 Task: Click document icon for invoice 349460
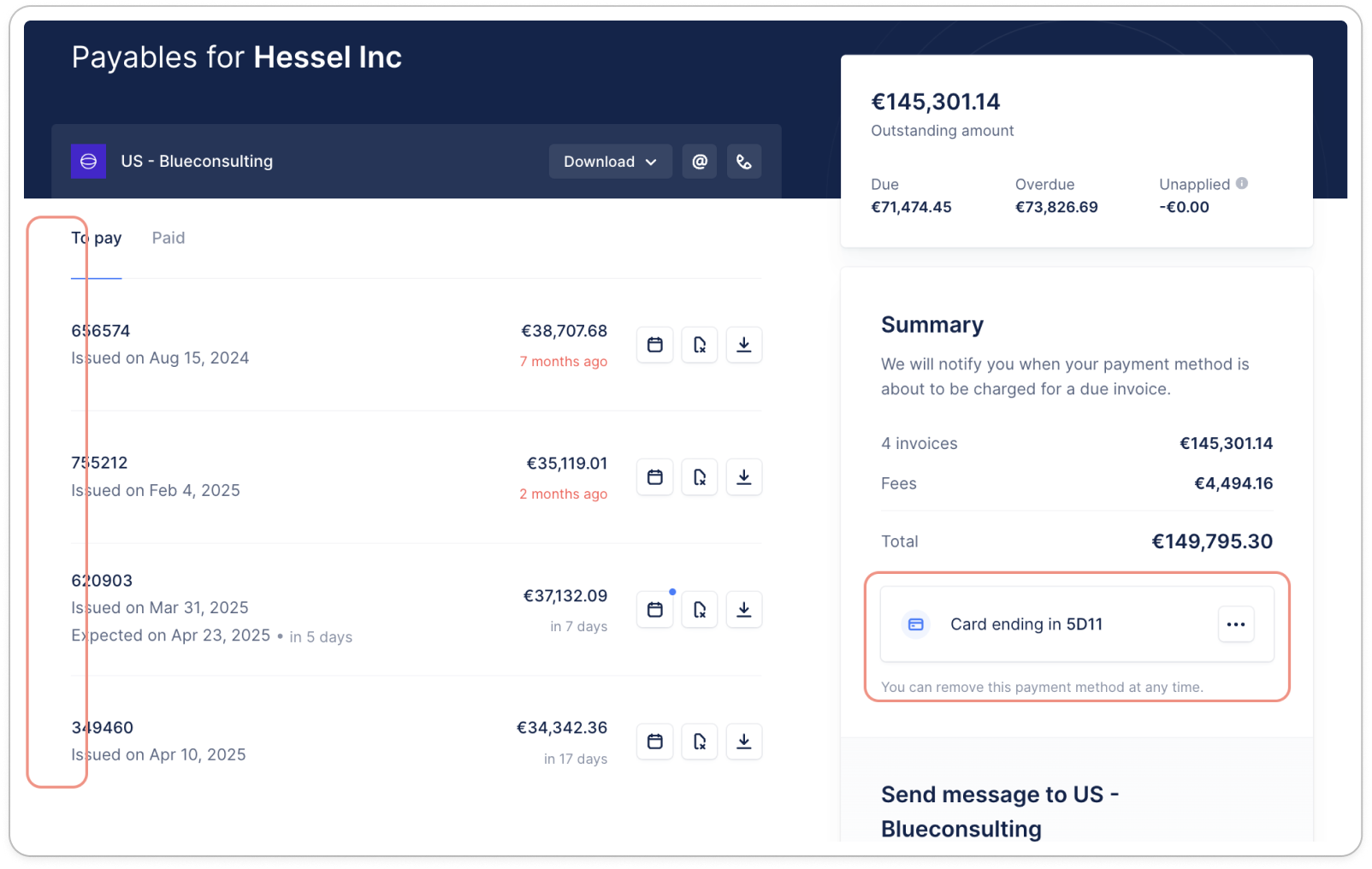pyautogui.click(x=700, y=742)
